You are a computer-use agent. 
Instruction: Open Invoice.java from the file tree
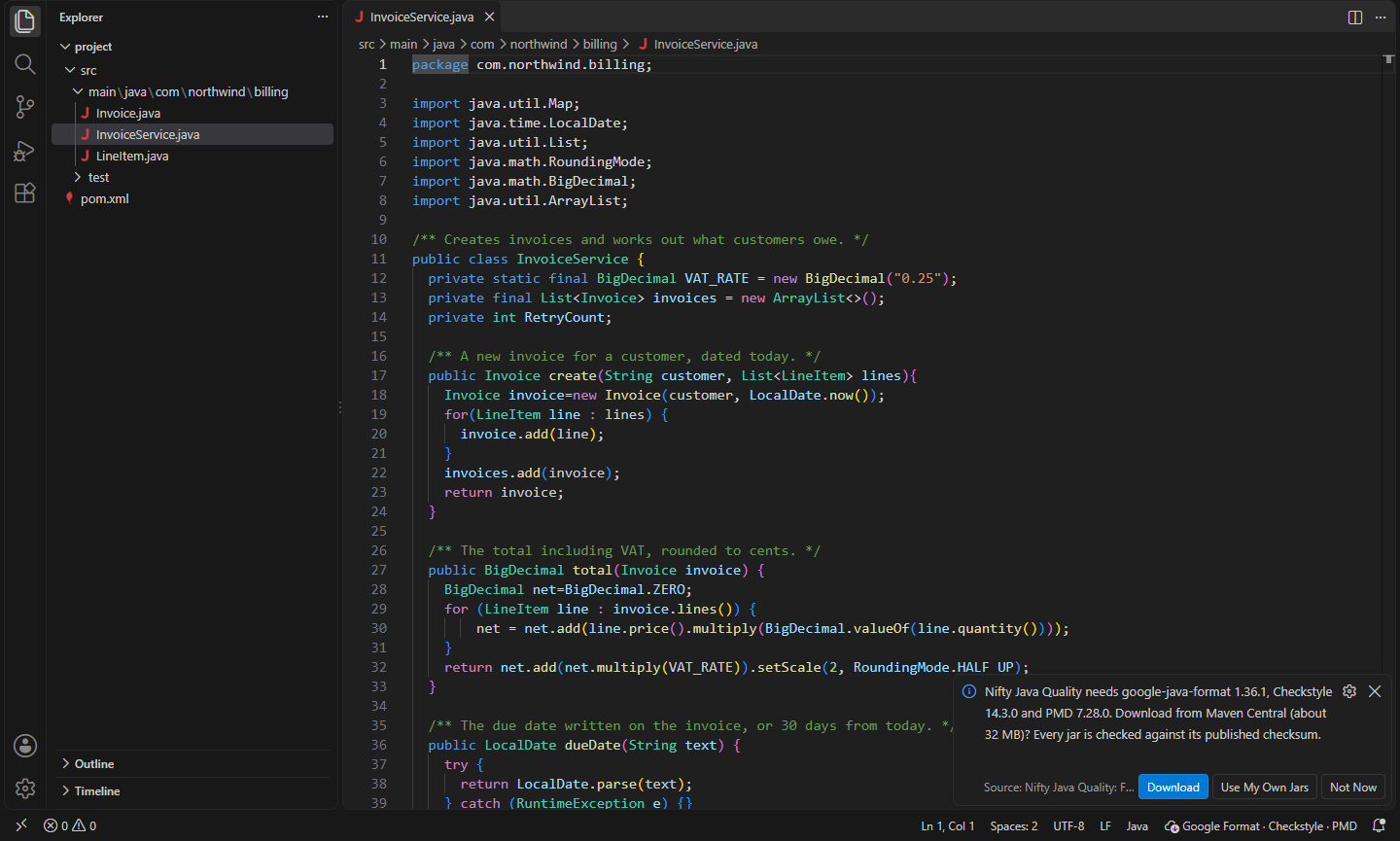(x=192, y=113)
